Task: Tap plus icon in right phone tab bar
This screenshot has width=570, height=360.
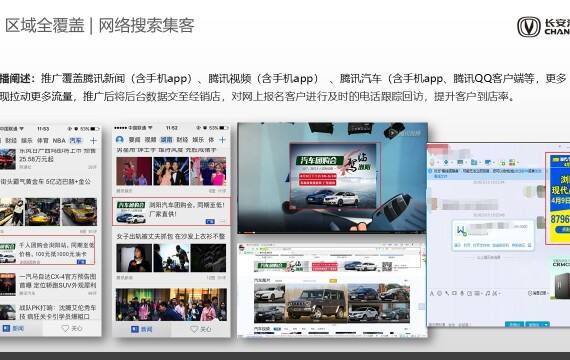Action: pos(222,140)
